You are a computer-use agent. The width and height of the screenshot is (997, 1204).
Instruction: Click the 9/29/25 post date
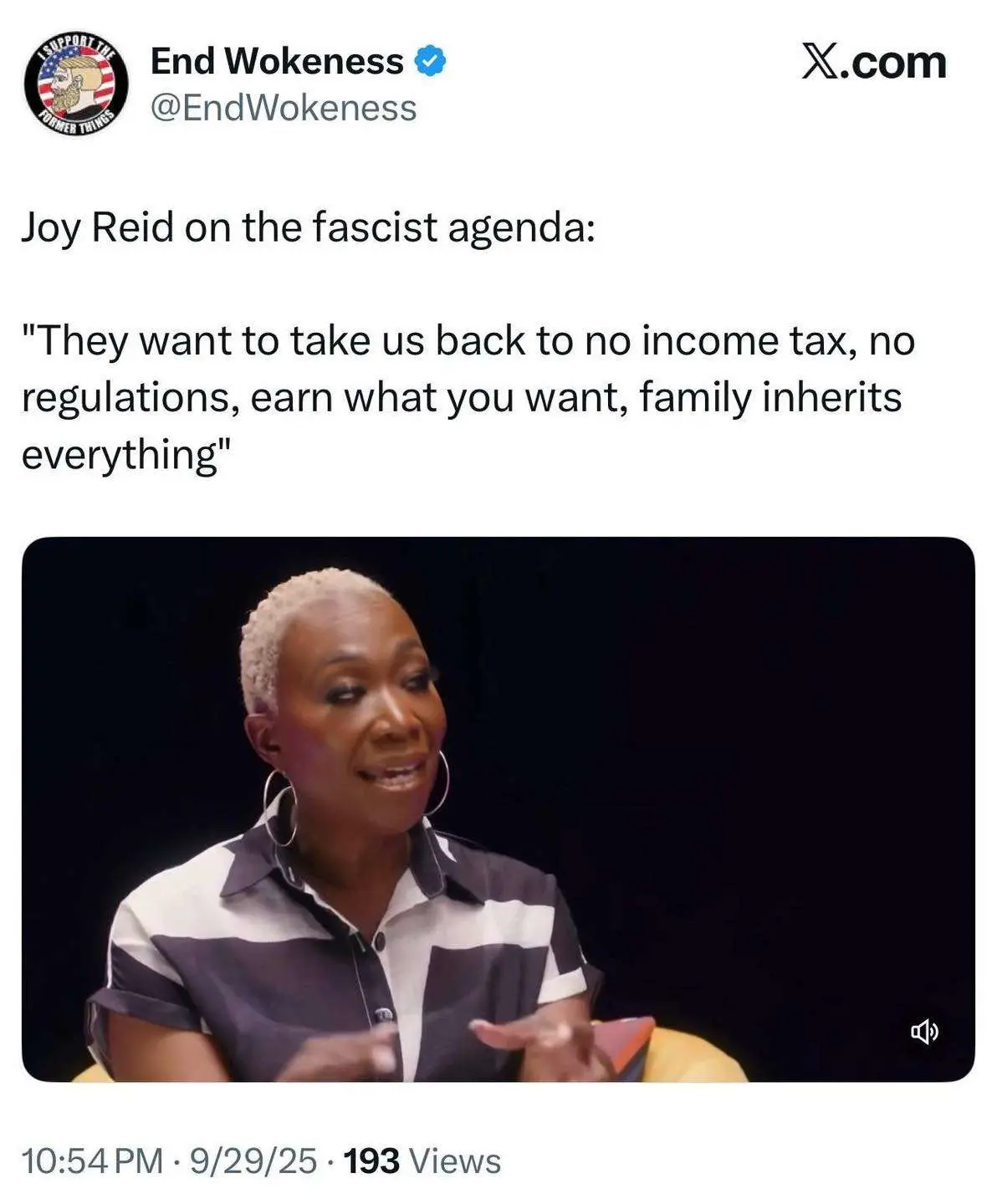click(x=253, y=1161)
